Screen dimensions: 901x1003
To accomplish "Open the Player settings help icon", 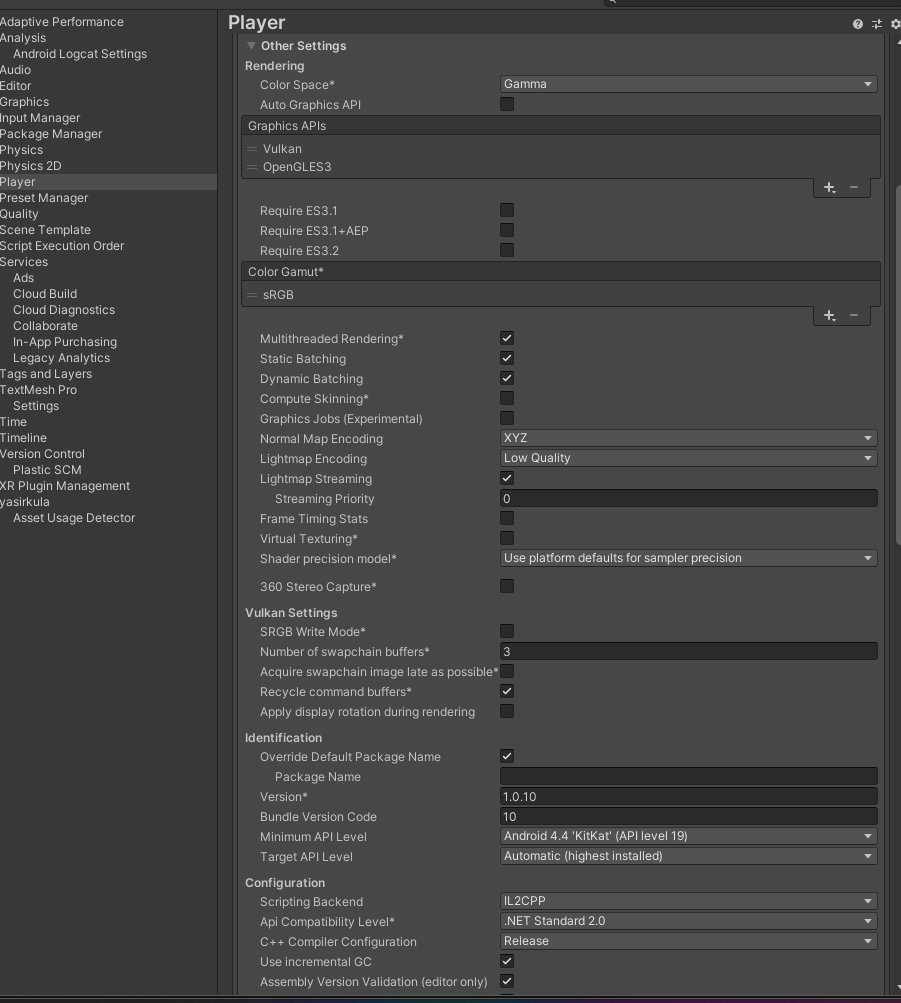I will pos(858,24).
